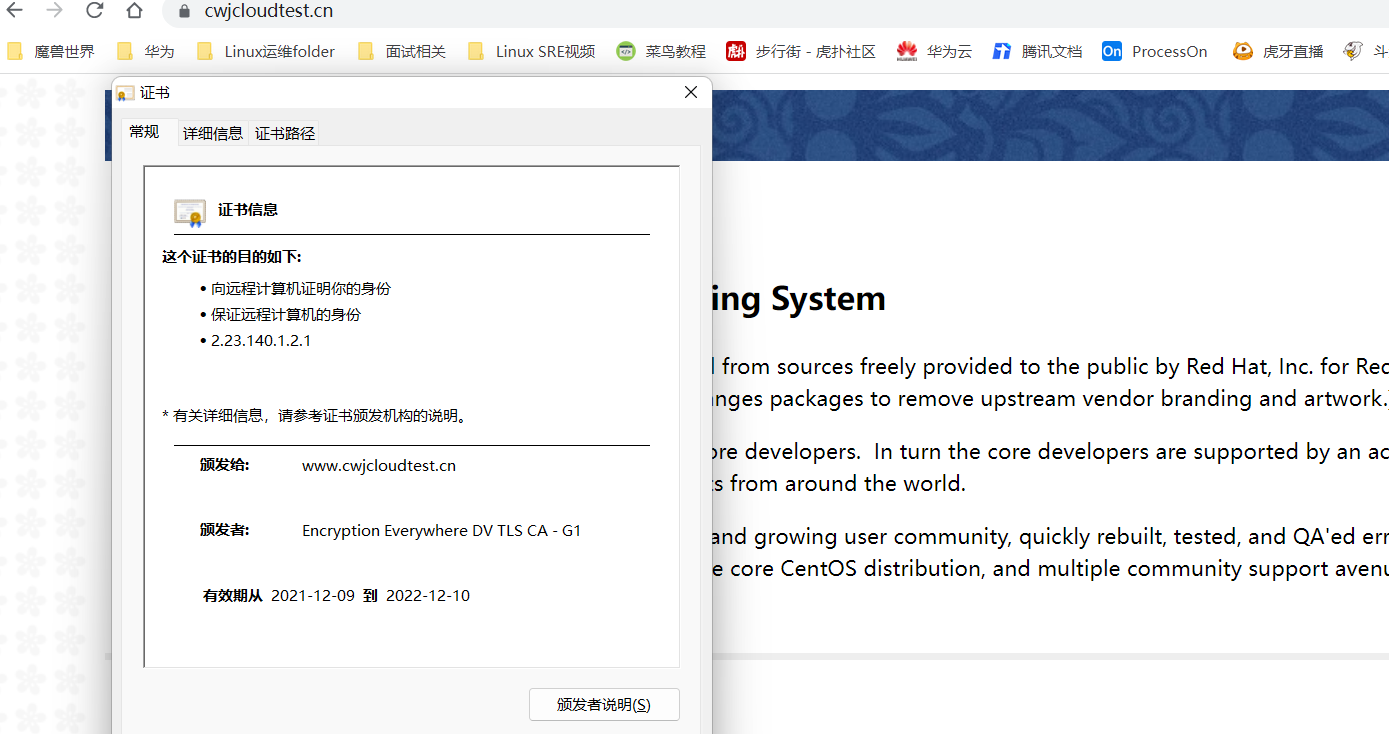Click the validity end date 2022-12-10
Screen dimensions: 1389x734
click(x=428, y=595)
